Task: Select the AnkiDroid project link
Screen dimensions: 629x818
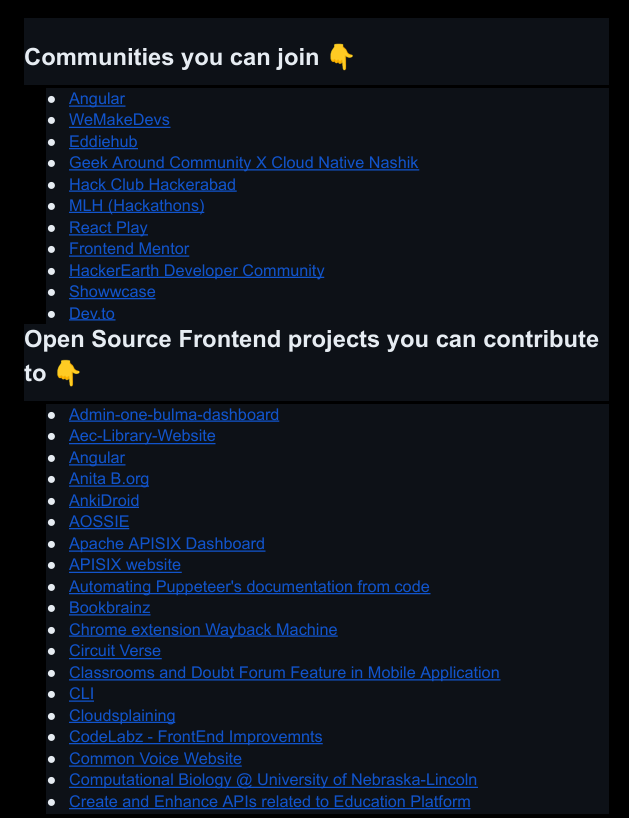Action: click(104, 500)
